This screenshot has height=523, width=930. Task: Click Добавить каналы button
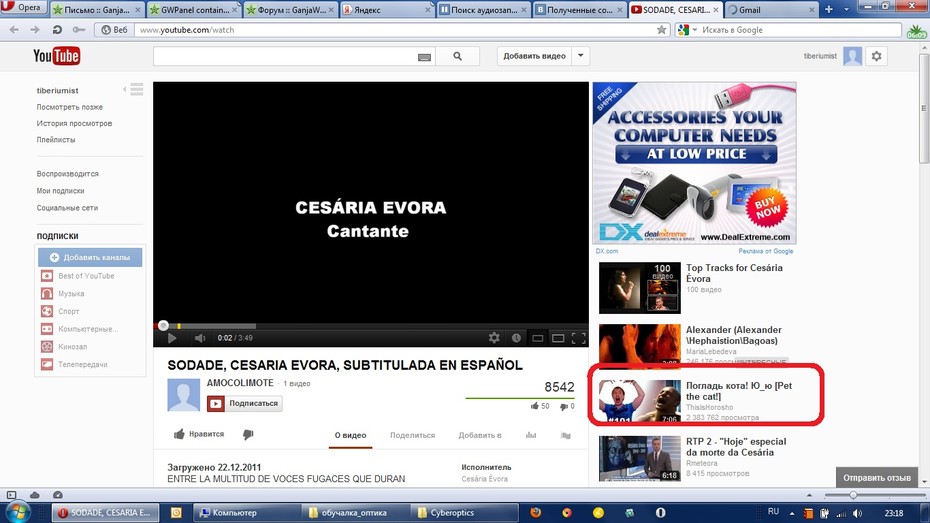(90, 257)
